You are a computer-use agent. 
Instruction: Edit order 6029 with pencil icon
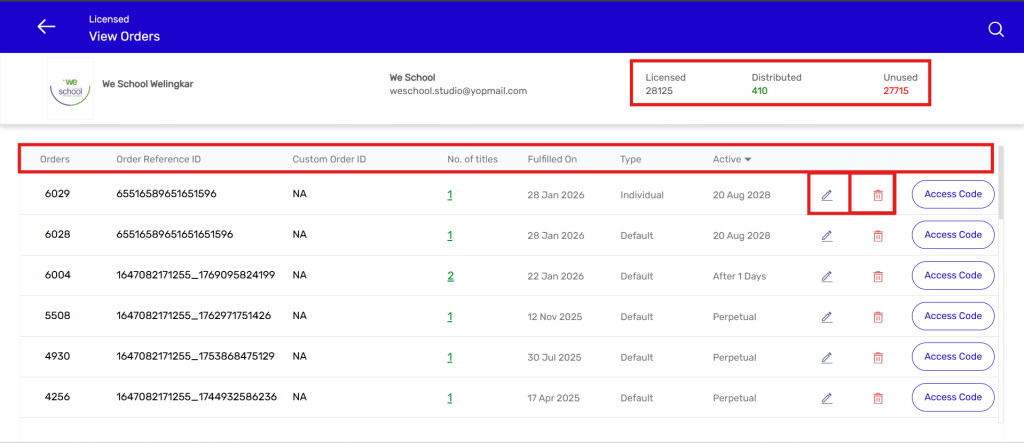(x=827, y=195)
